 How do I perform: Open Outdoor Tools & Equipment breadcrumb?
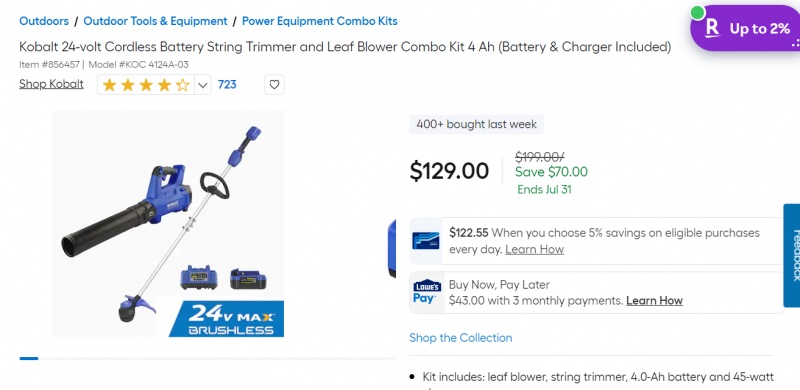click(x=155, y=21)
